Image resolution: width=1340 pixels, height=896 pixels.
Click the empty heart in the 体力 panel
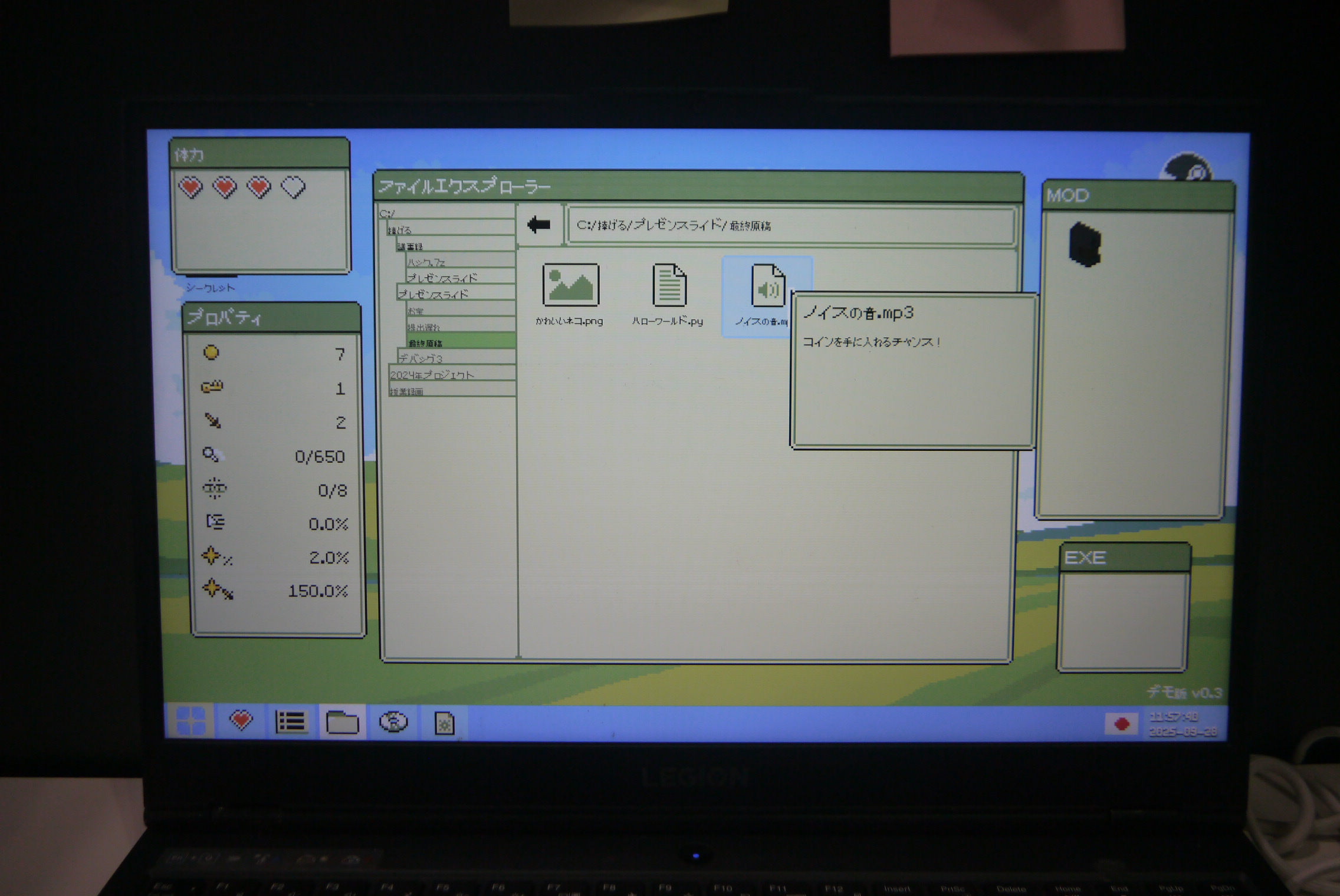click(x=293, y=187)
